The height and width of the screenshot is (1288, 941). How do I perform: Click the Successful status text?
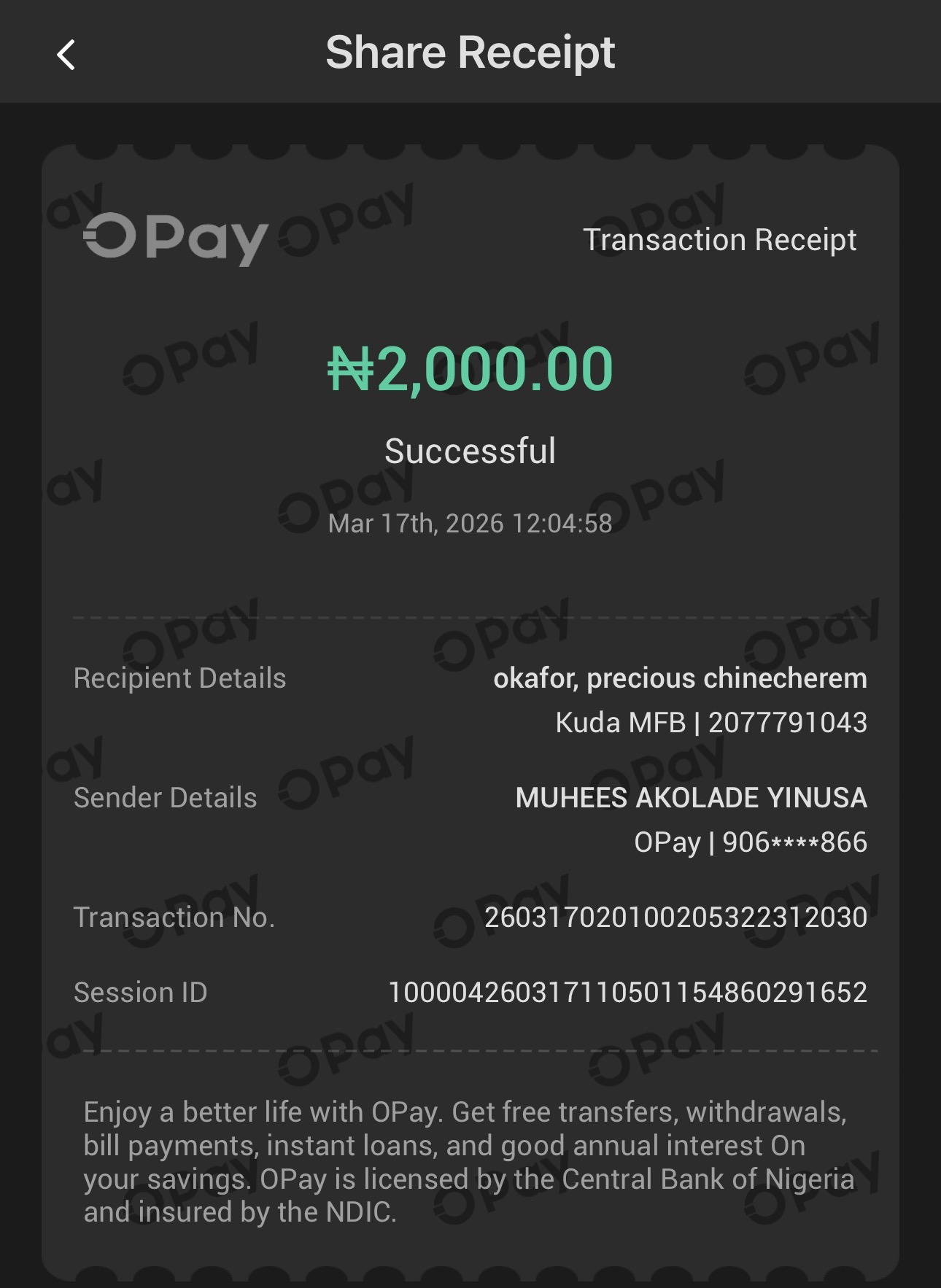(470, 451)
